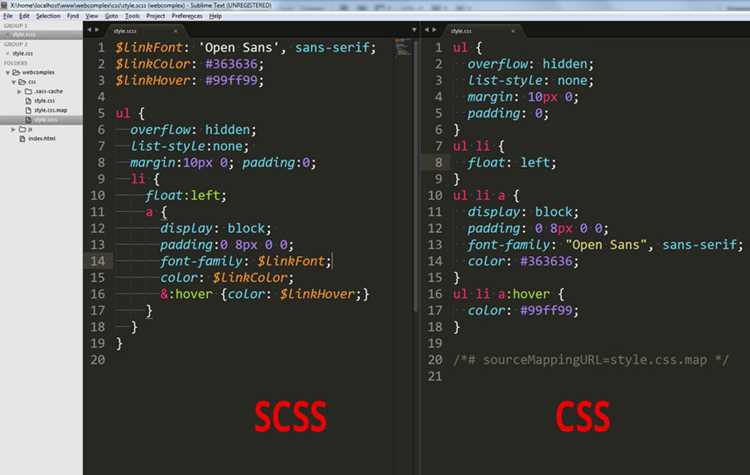Screen dimensions: 750x475
Task: Close the style.scss tab
Action: tap(176, 31)
